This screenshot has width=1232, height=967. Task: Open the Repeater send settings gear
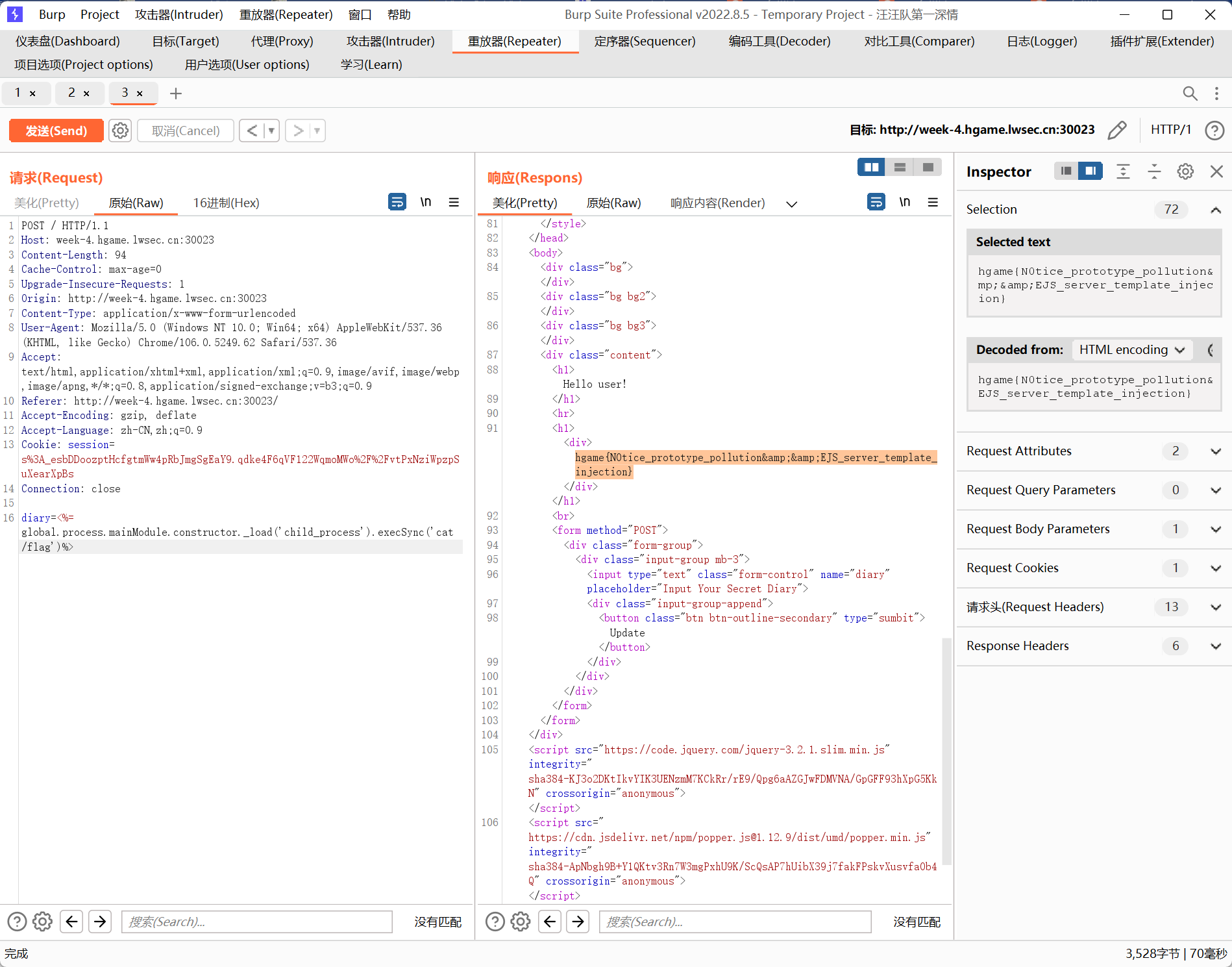click(x=120, y=131)
